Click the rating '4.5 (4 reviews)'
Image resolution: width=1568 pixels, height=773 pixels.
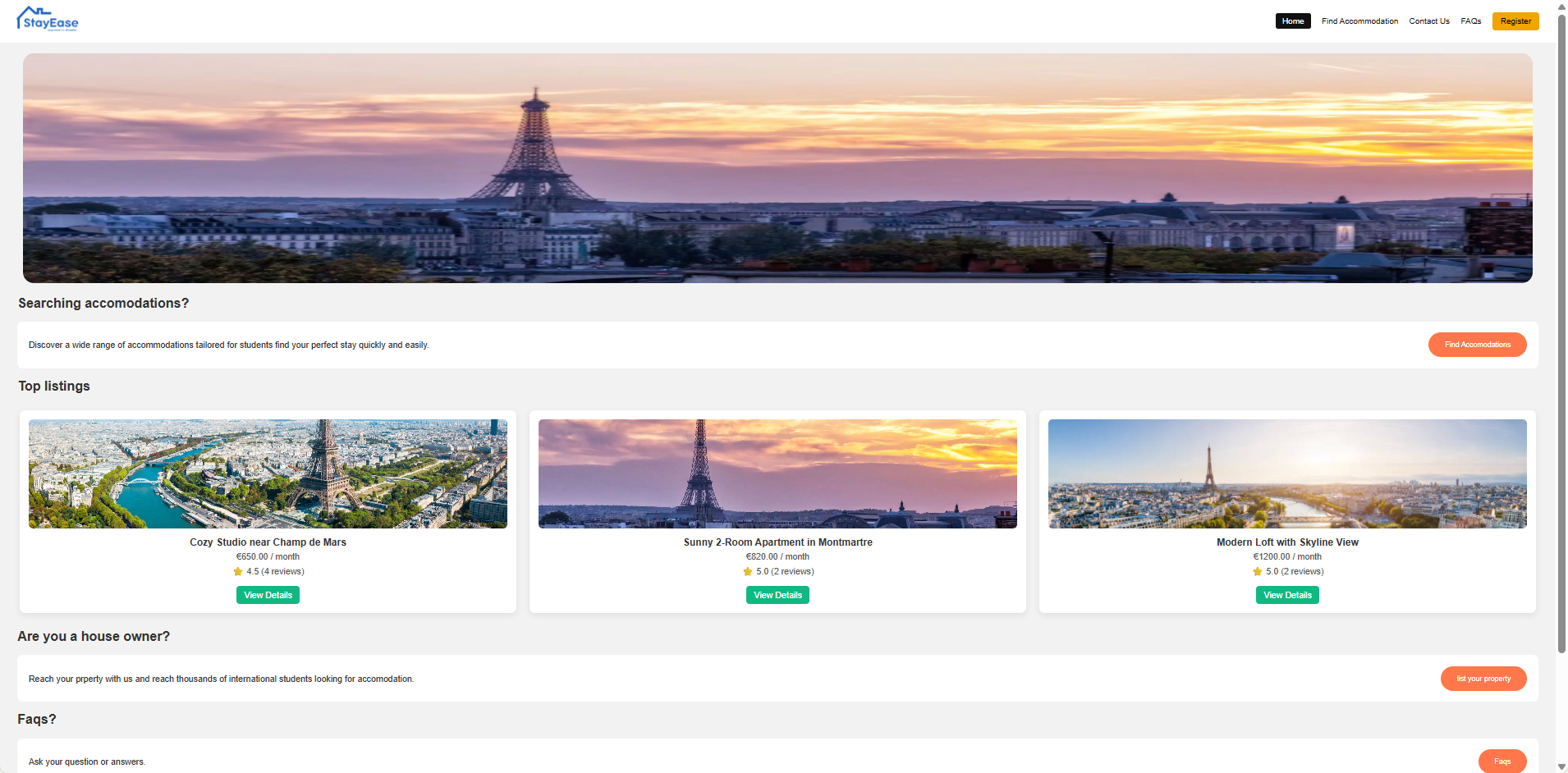click(275, 572)
